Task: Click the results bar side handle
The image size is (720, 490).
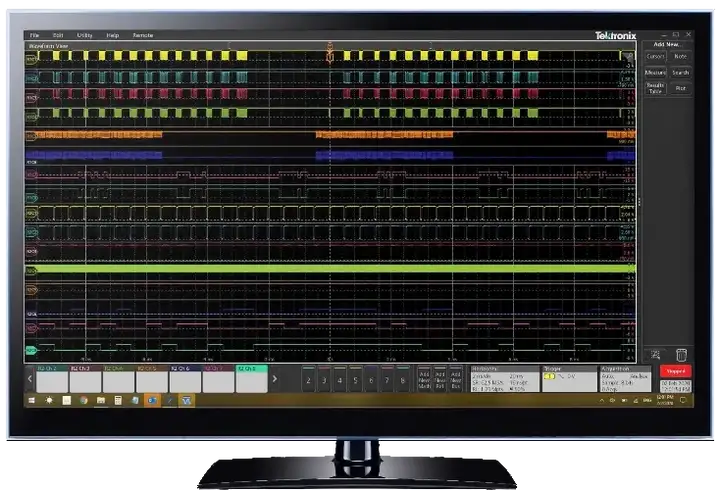Action: (x=639, y=202)
